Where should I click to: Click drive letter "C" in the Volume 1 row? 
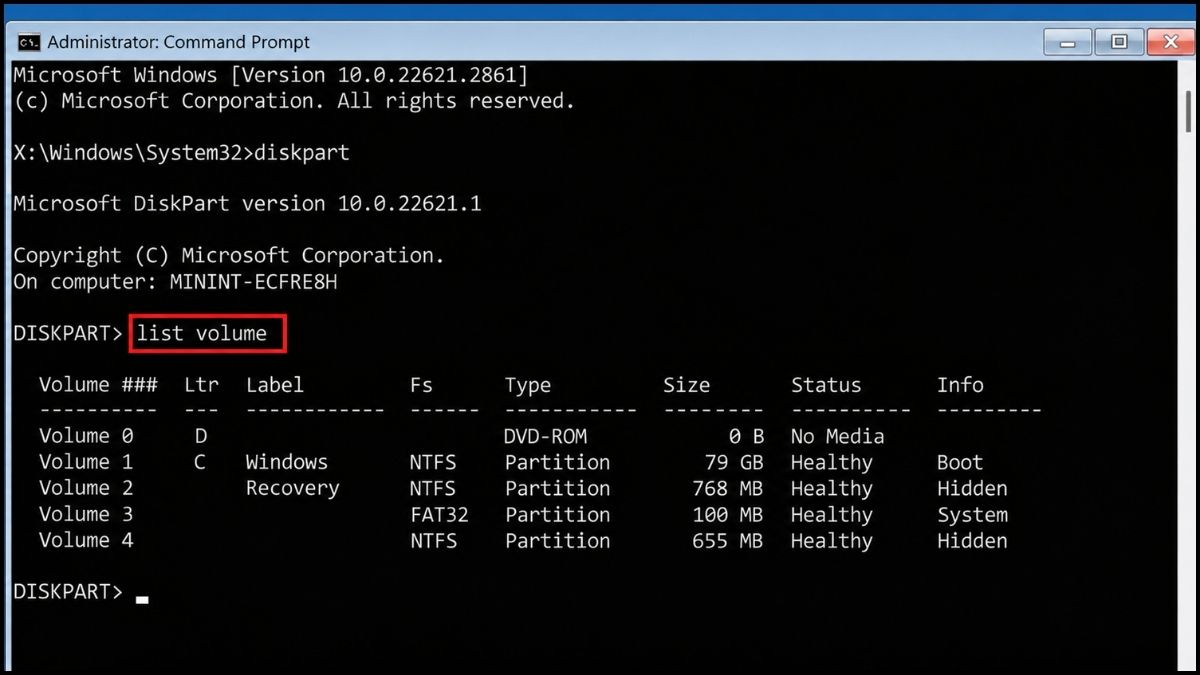pos(201,462)
